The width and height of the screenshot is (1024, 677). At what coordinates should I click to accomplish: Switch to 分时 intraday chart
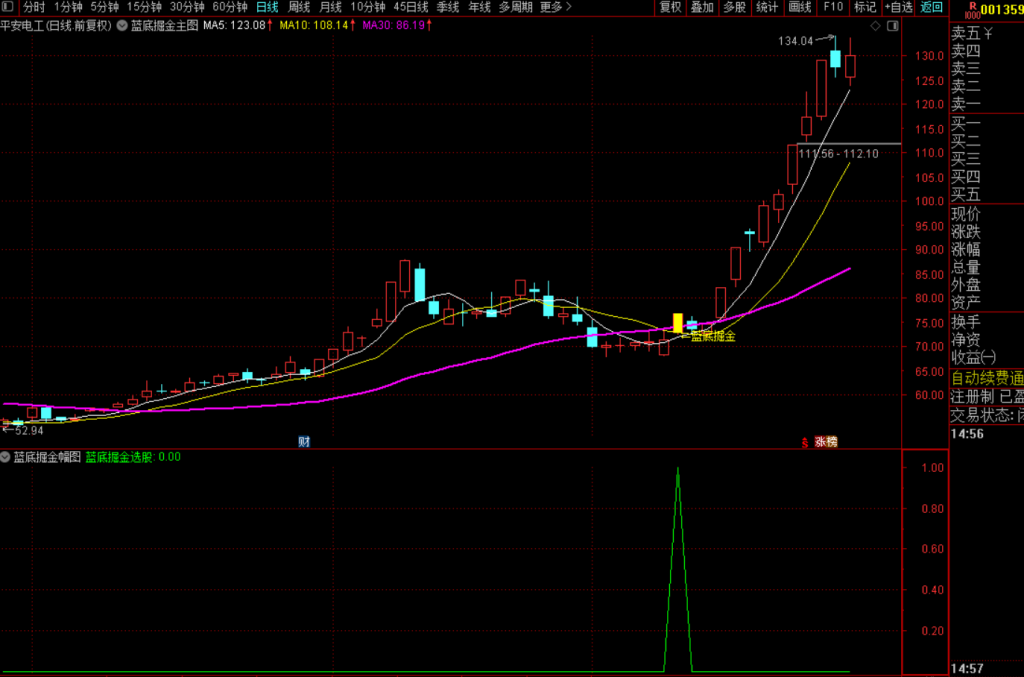coord(34,7)
